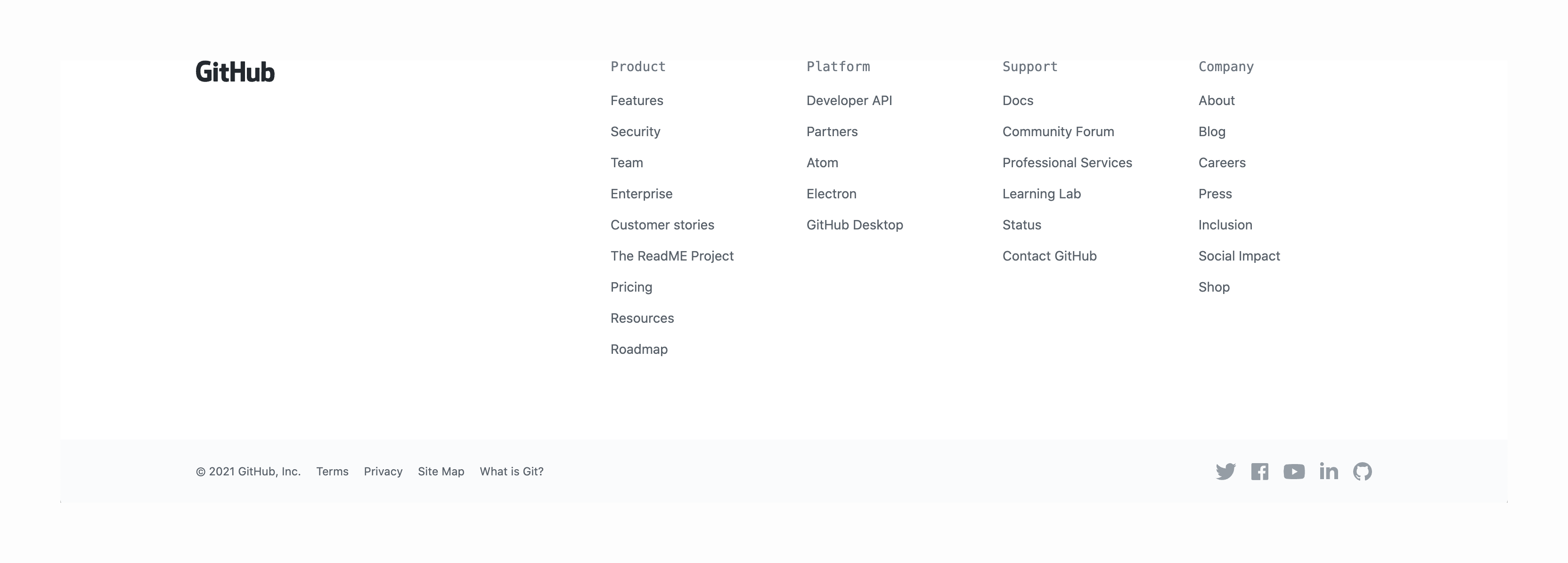
Task: Click the What is Git link
Action: [511, 471]
